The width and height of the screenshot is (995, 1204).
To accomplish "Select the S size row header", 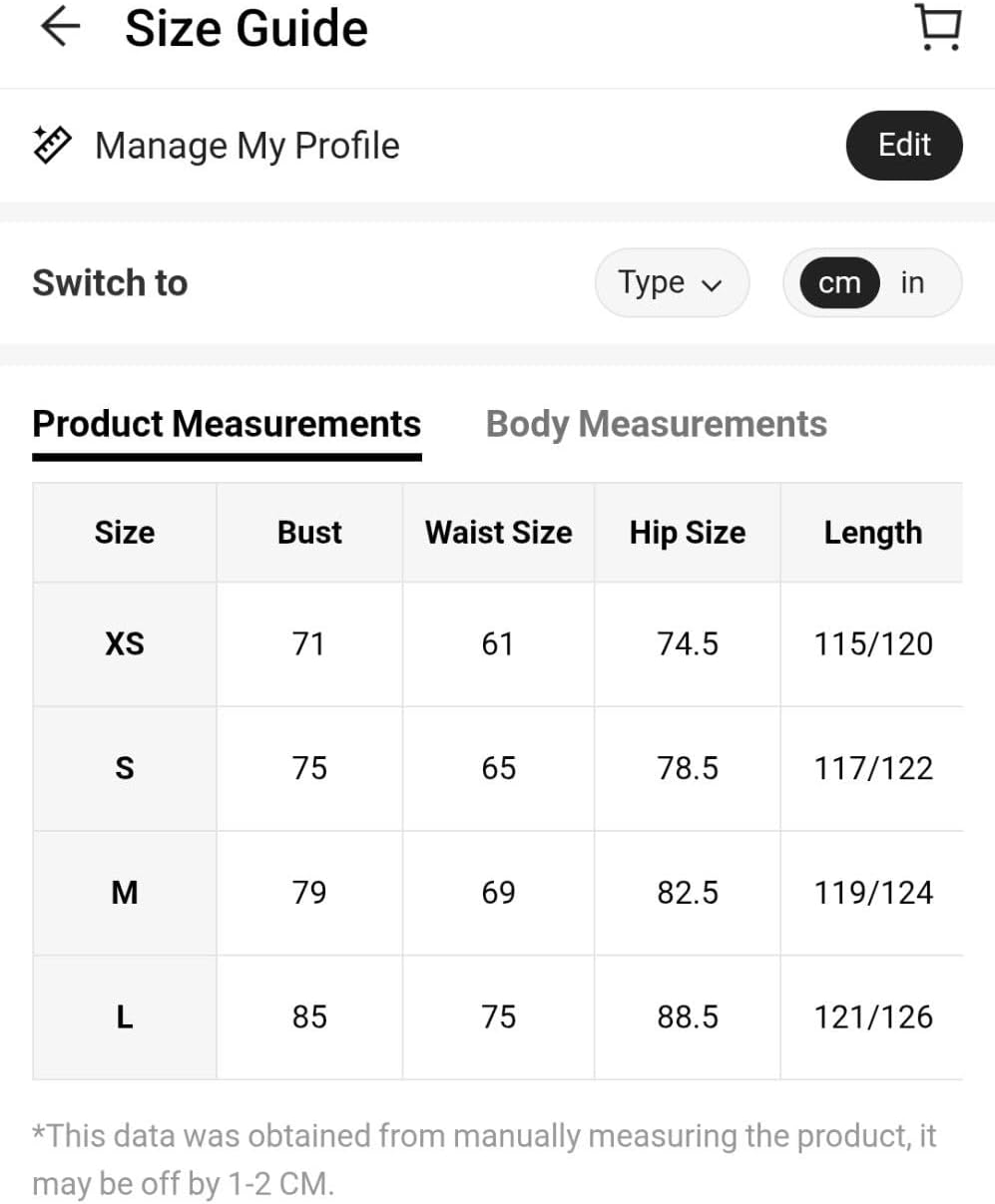I will [125, 768].
